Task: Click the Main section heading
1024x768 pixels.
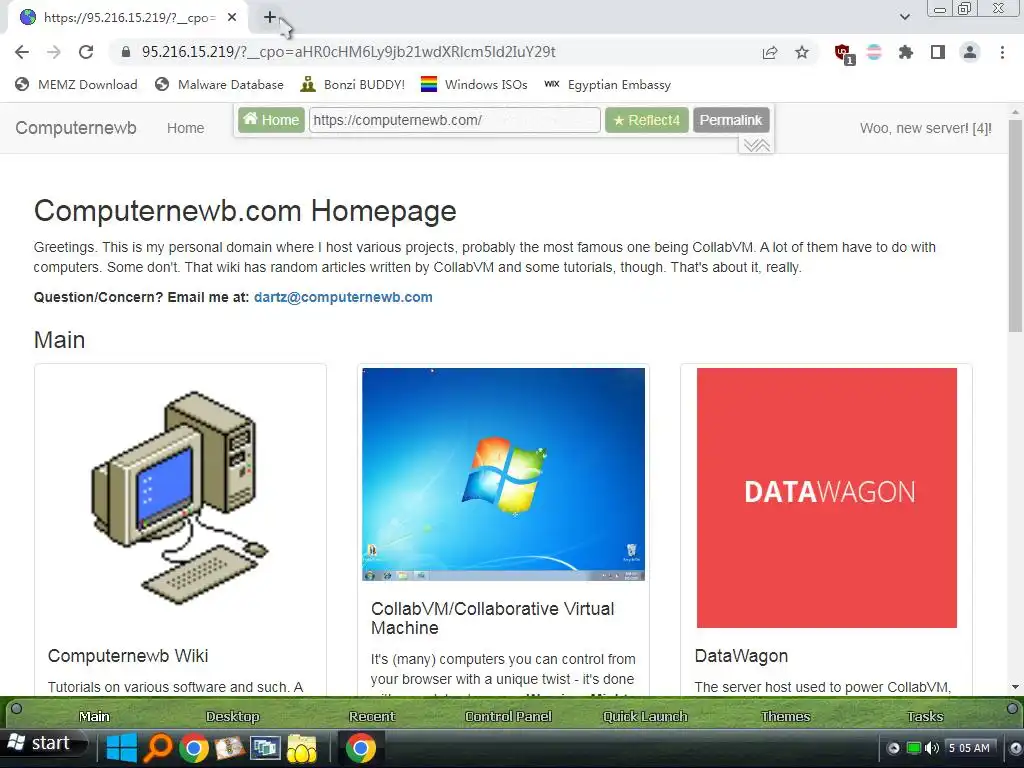Action: pyautogui.click(x=59, y=340)
